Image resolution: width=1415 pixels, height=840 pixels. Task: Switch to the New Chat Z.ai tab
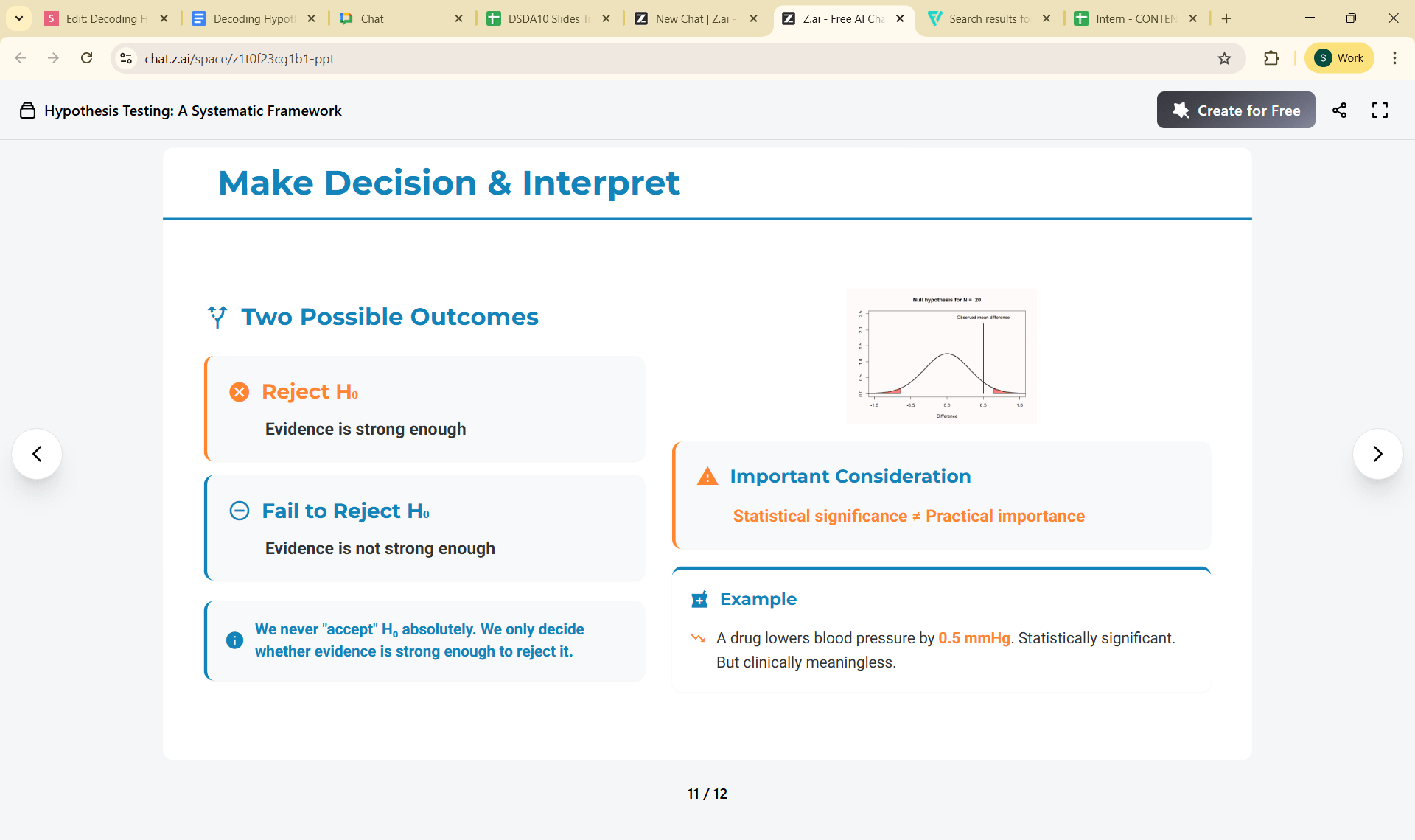695,18
